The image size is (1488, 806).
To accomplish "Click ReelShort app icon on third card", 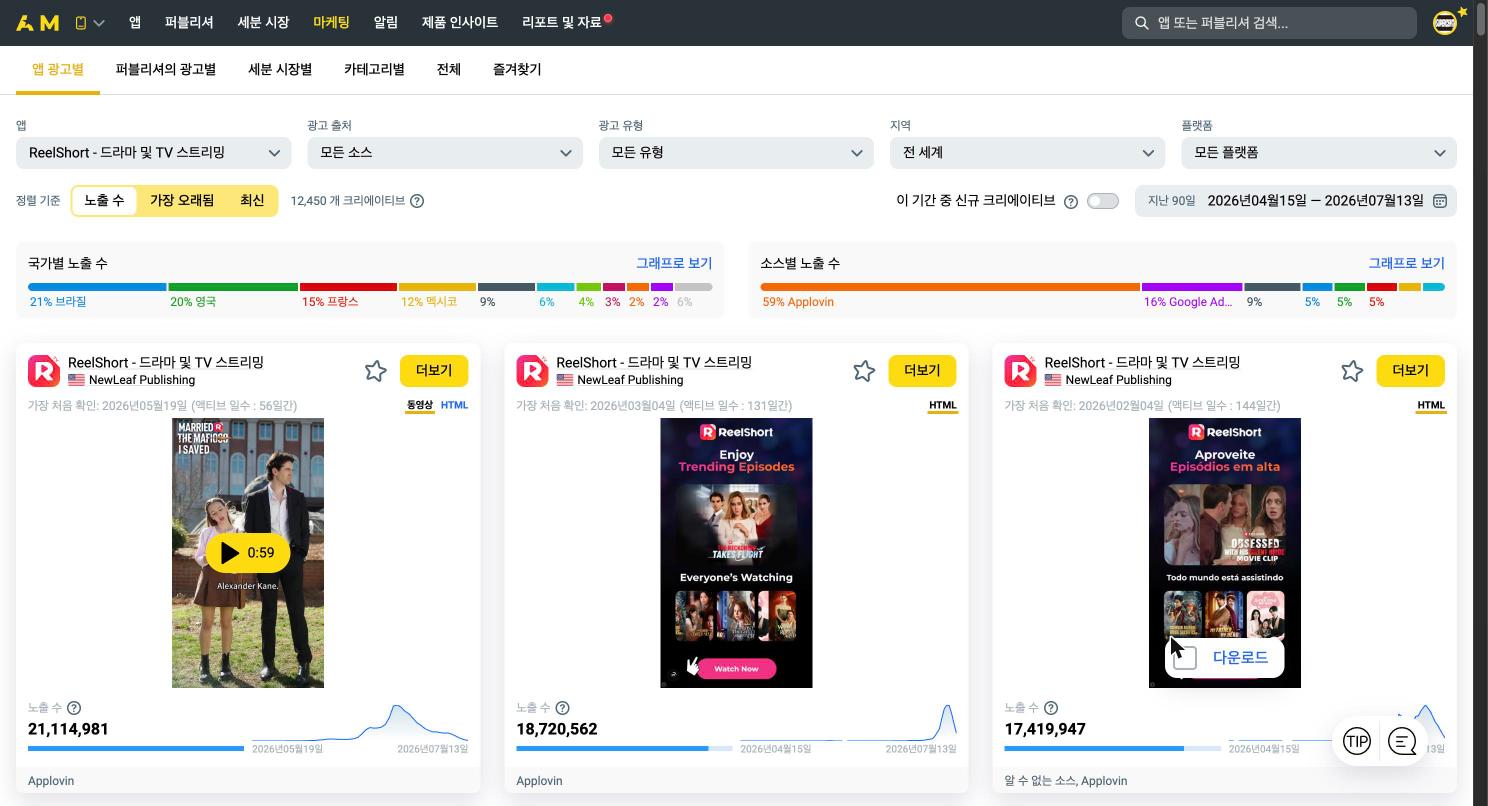I will [x=1020, y=371].
